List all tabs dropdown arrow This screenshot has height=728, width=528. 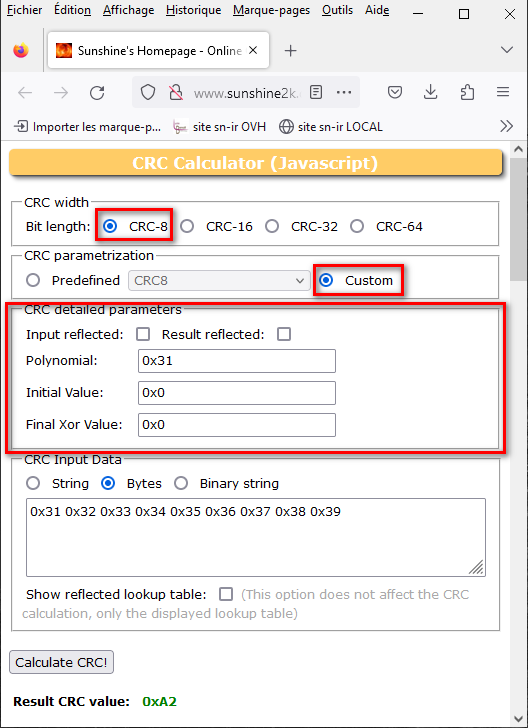[507, 50]
